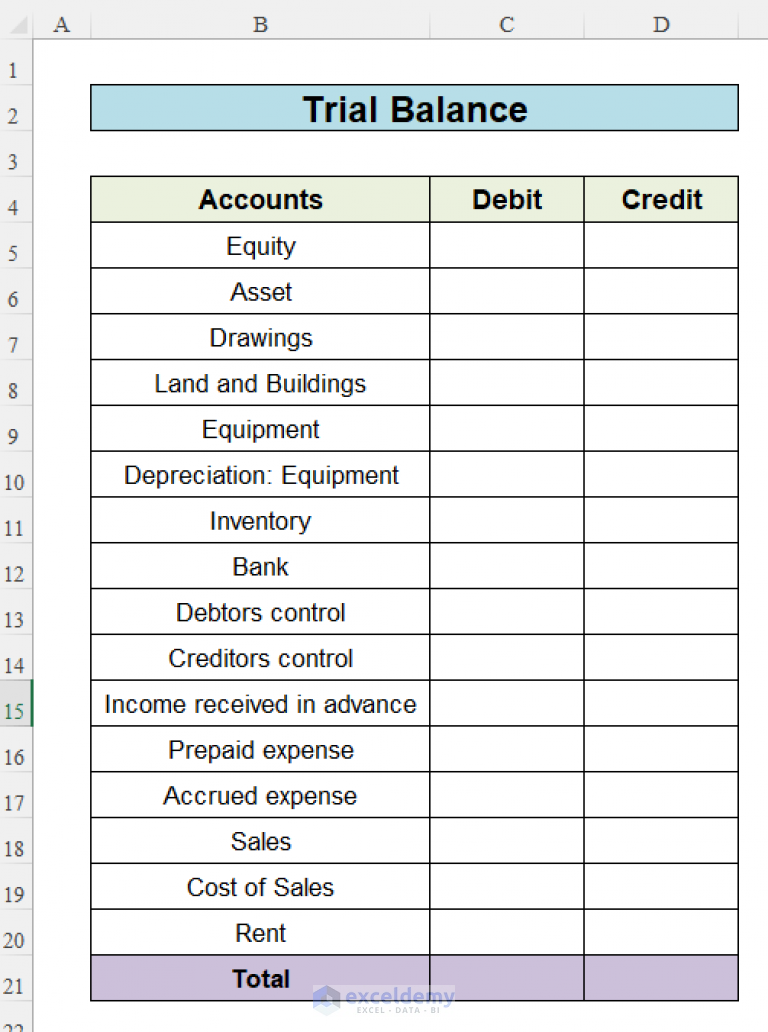Select the Debit cell for Sales
This screenshot has height=1032, width=768.
click(x=507, y=842)
